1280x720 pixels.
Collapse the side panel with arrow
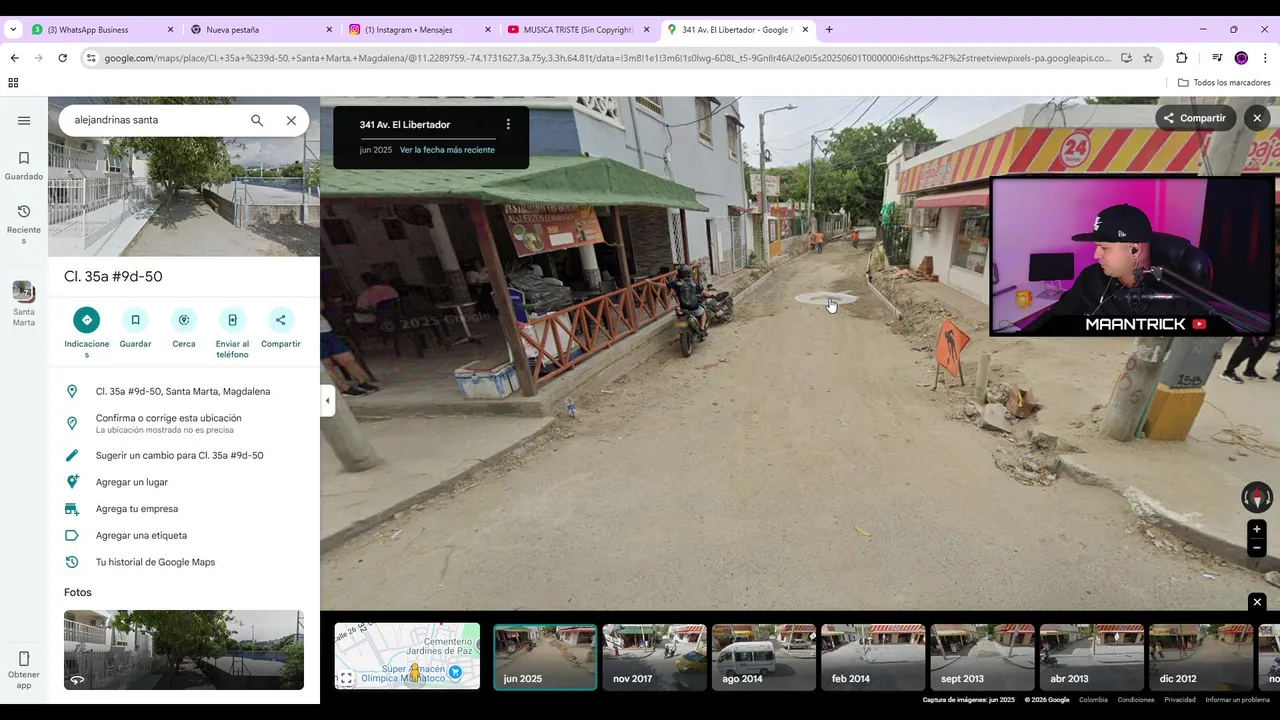(327, 401)
